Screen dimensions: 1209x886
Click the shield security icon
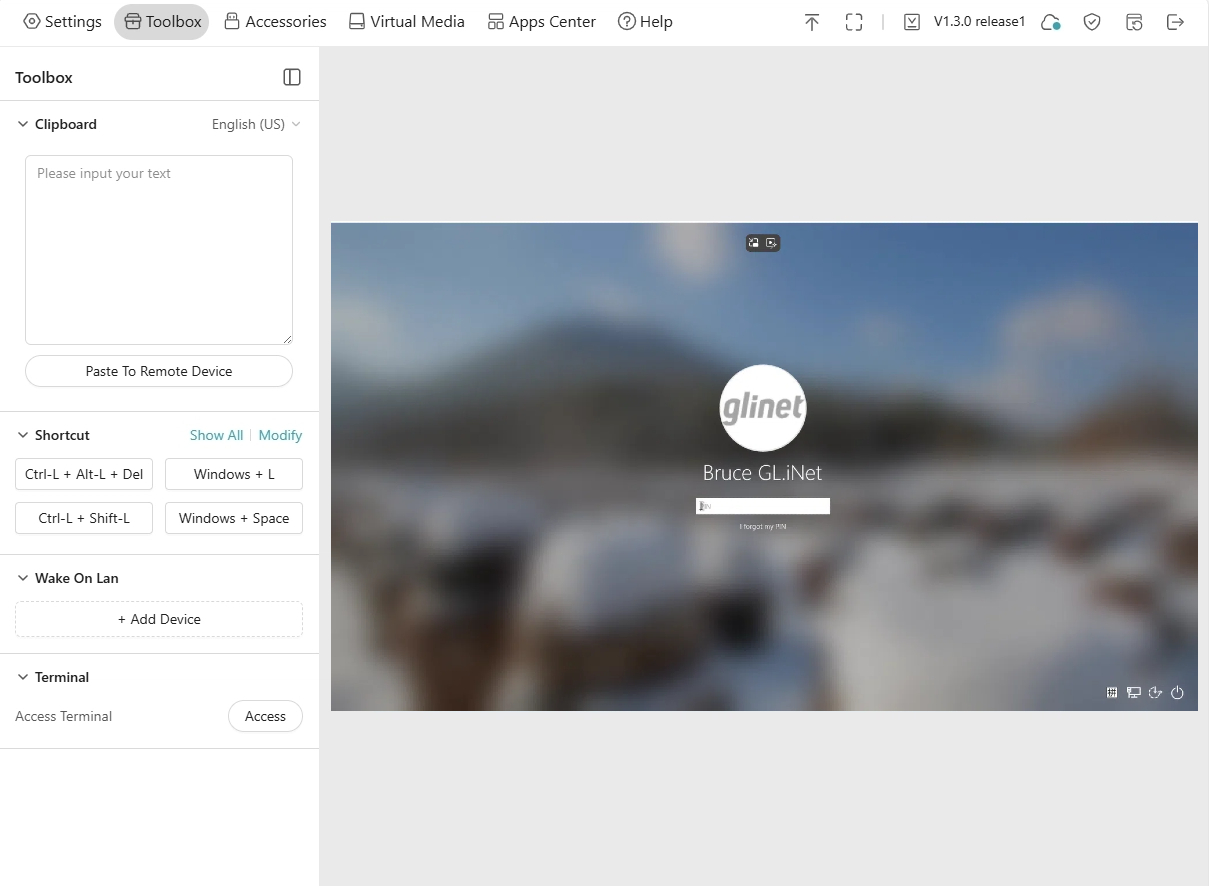pos(1092,22)
